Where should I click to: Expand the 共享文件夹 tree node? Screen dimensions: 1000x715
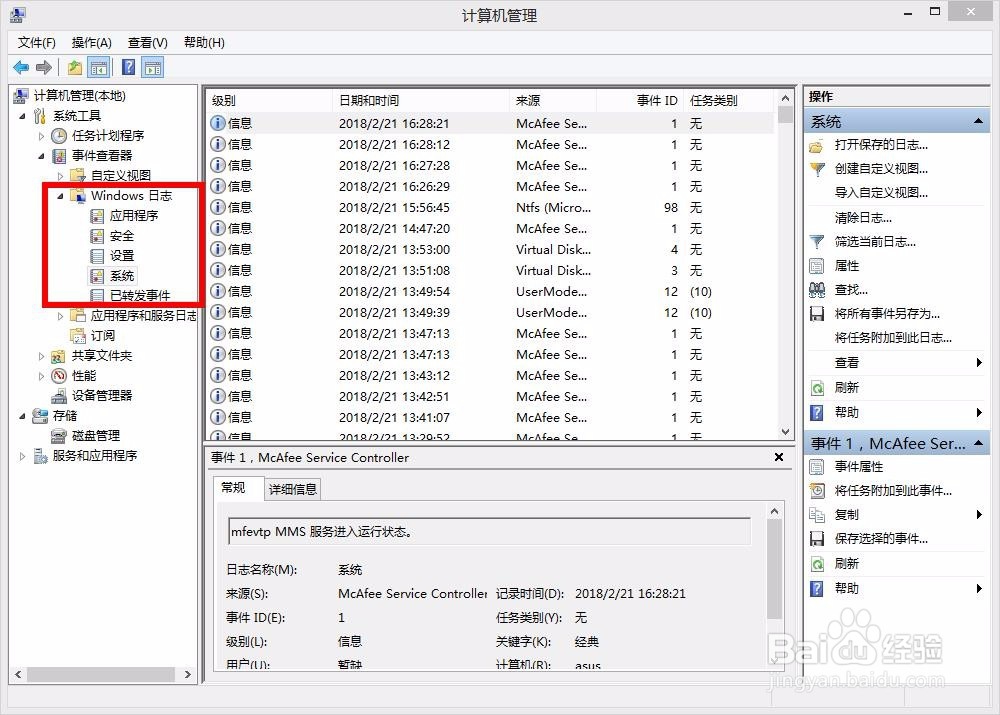40,355
